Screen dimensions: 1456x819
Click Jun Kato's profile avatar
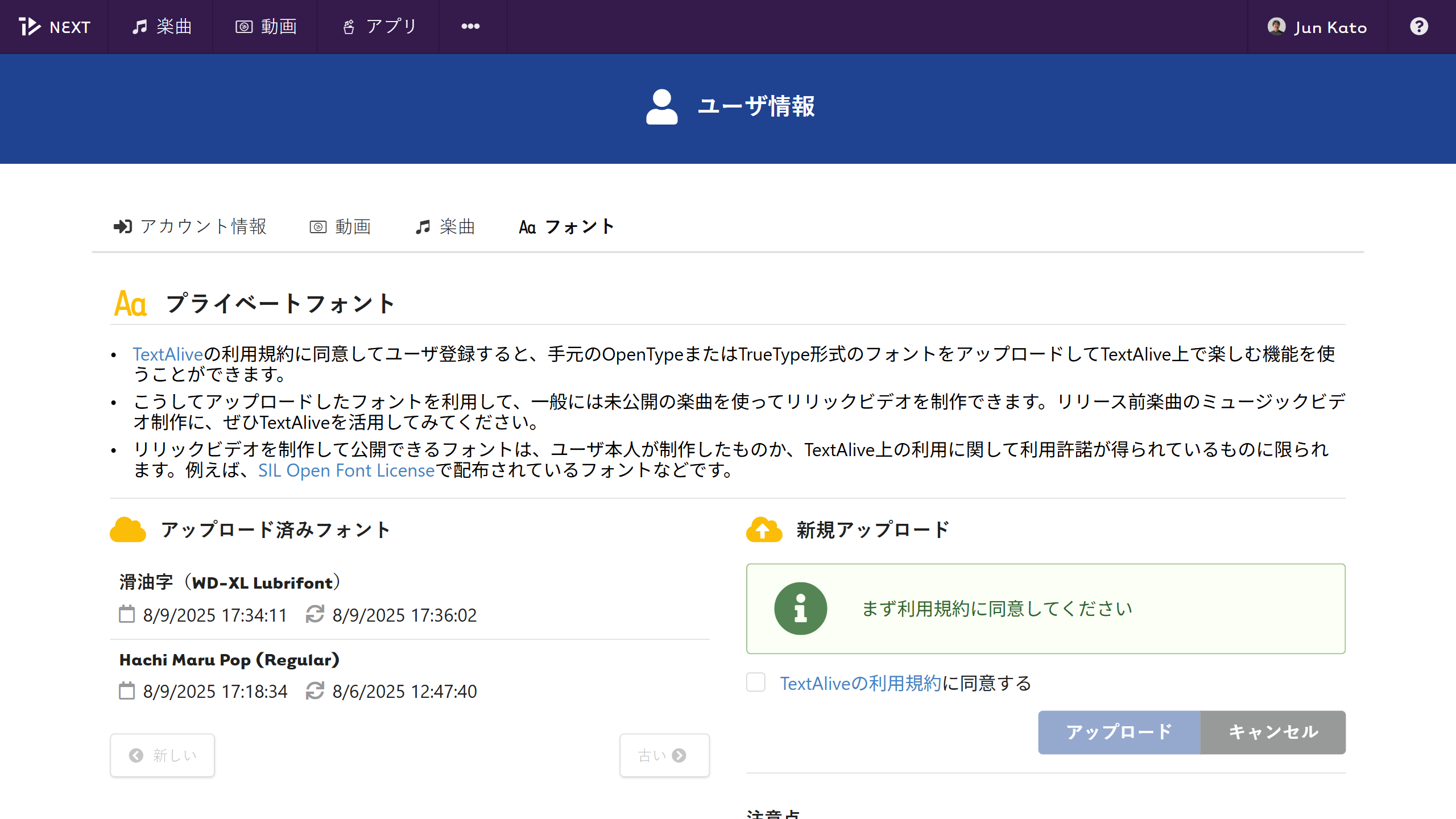coord(1276,26)
